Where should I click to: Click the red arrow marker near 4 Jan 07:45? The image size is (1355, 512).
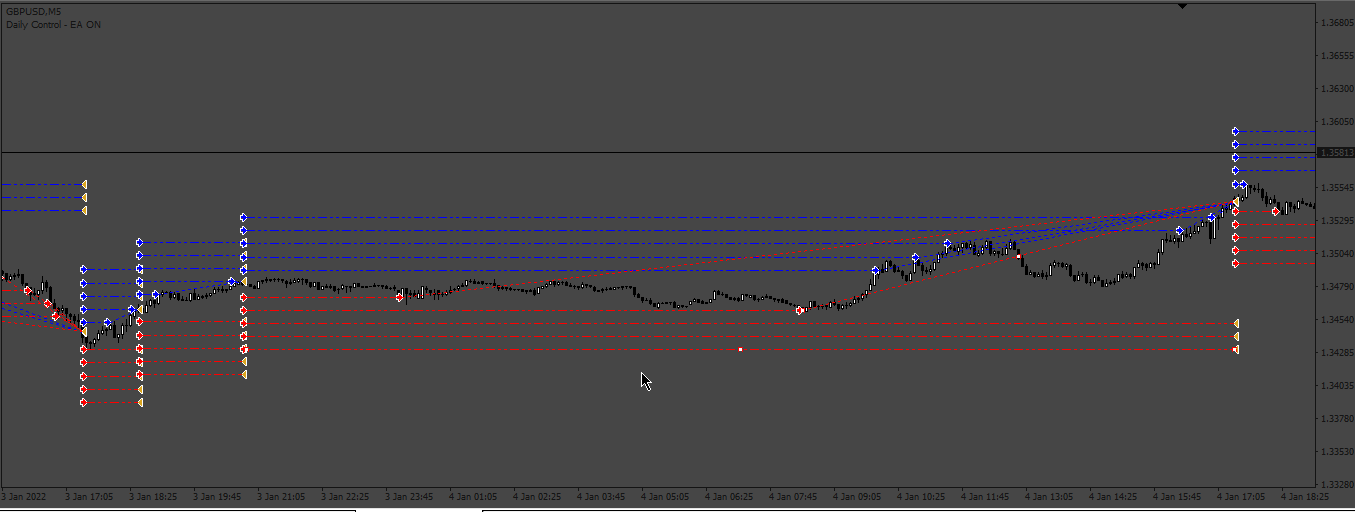[x=799, y=311]
